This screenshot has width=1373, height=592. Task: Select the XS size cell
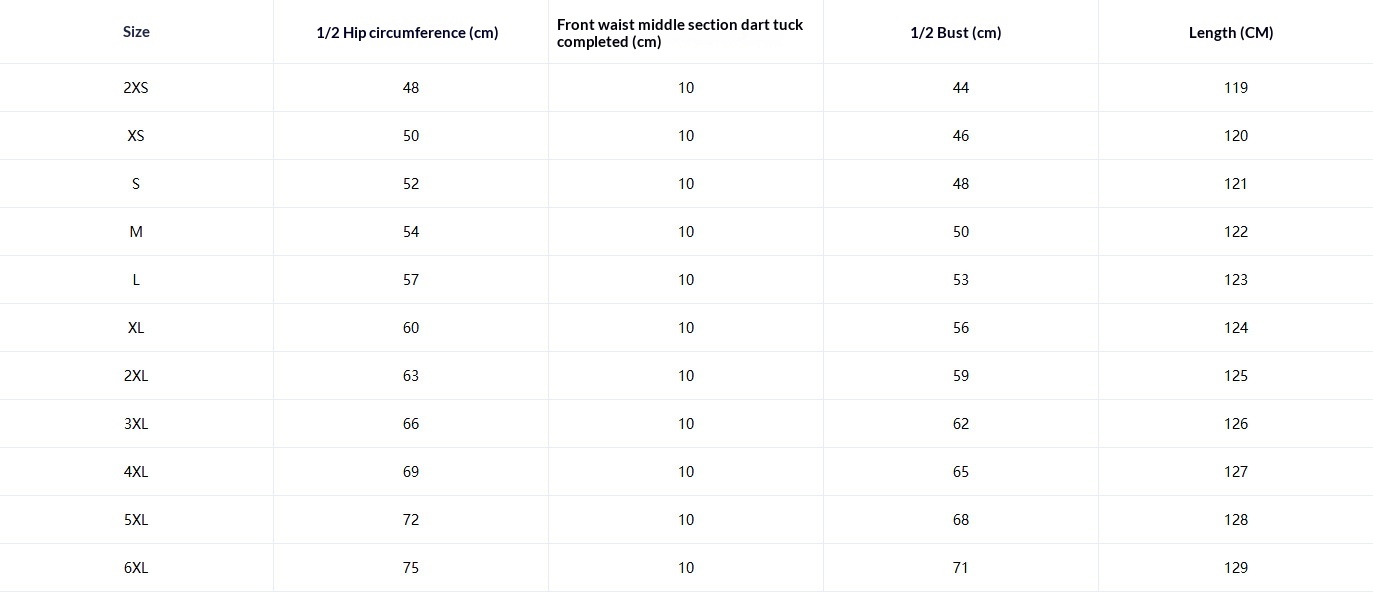click(136, 136)
